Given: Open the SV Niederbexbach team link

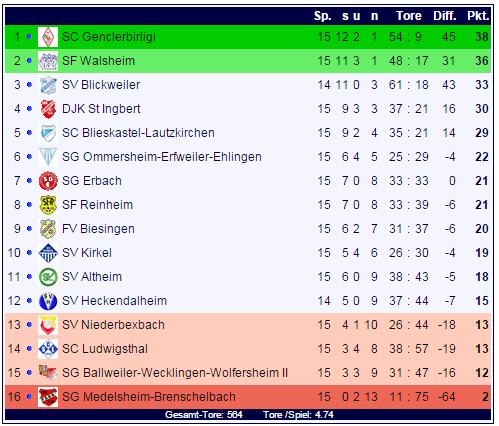Looking at the screenshot, I should 113,325.
